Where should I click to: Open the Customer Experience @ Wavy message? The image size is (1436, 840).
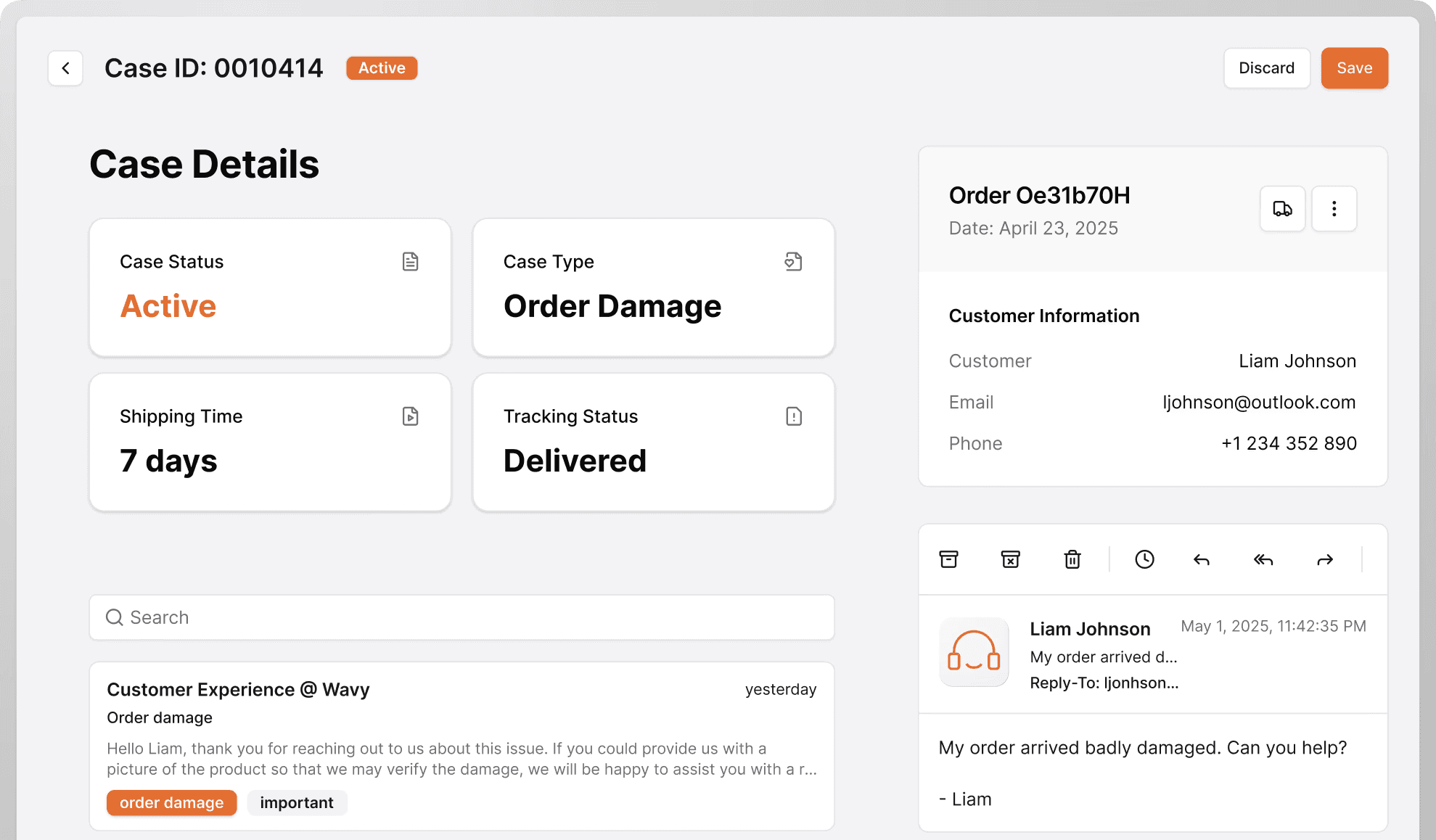(461, 746)
